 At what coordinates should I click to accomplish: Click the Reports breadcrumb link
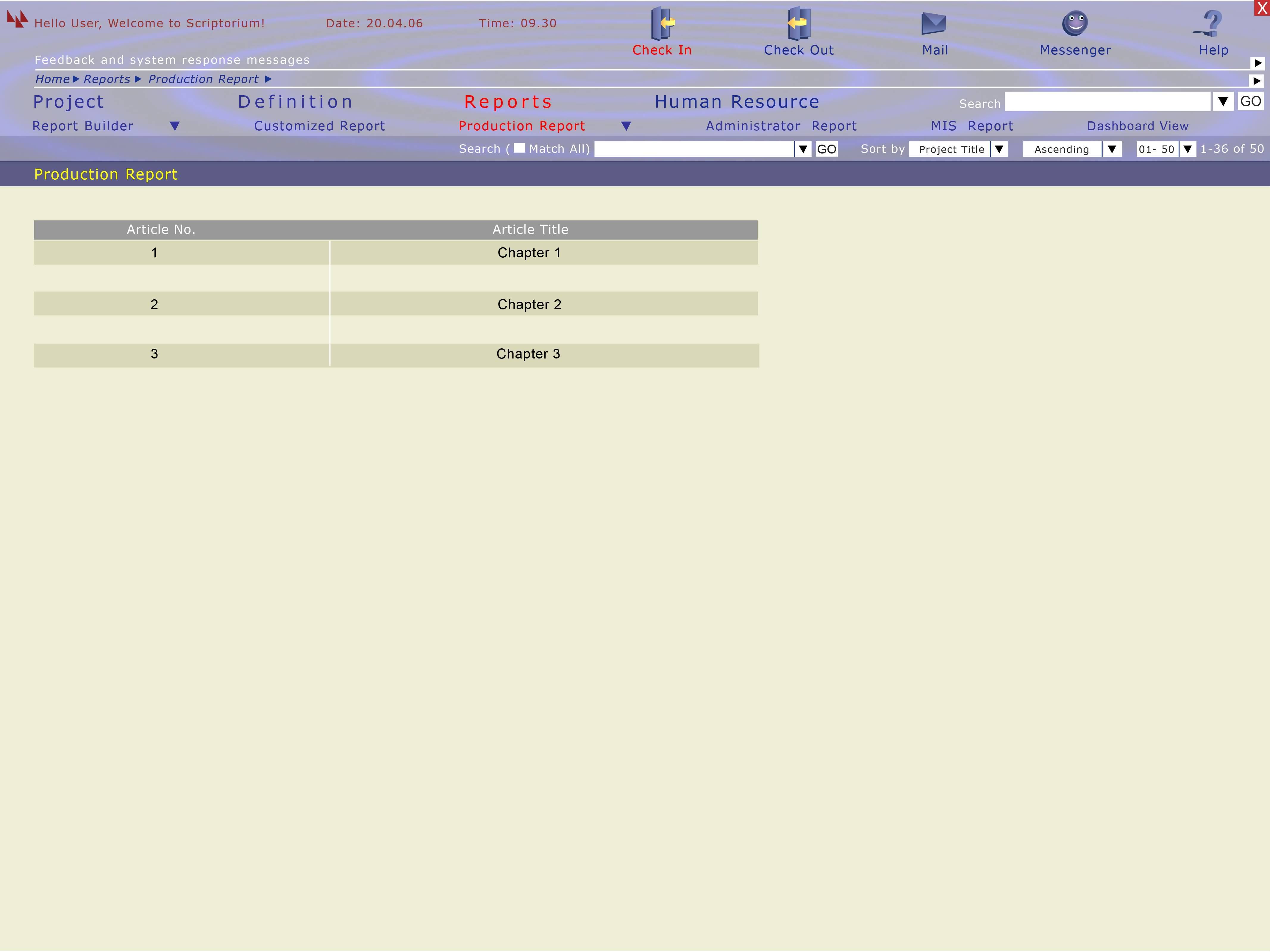(107, 79)
